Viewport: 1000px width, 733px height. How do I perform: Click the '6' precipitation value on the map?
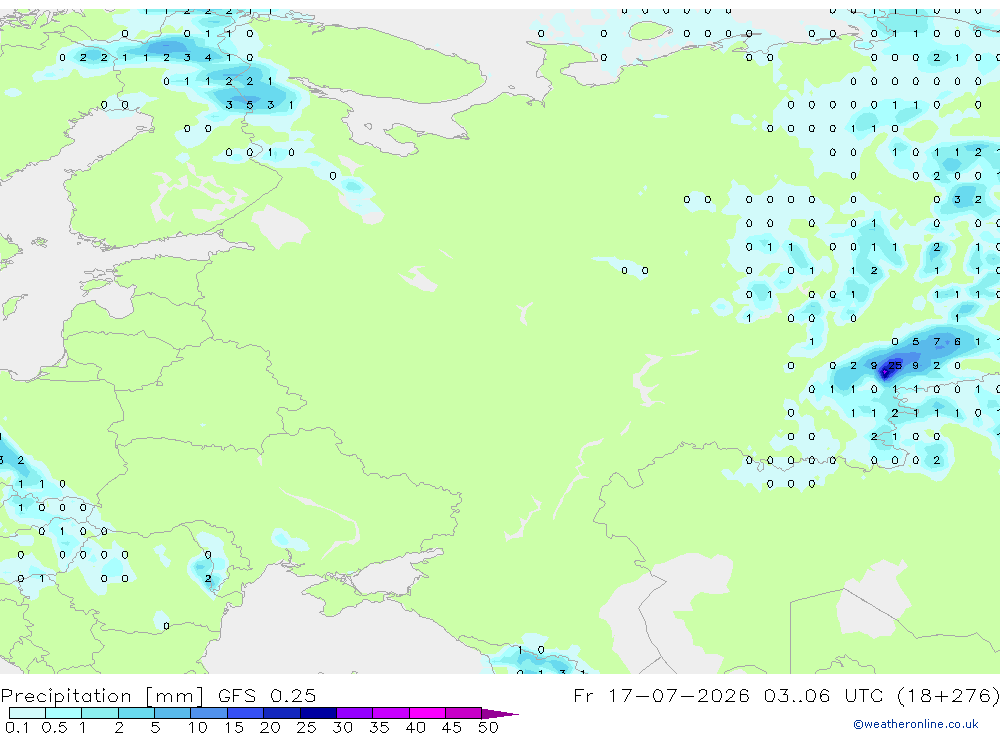pos(957,342)
